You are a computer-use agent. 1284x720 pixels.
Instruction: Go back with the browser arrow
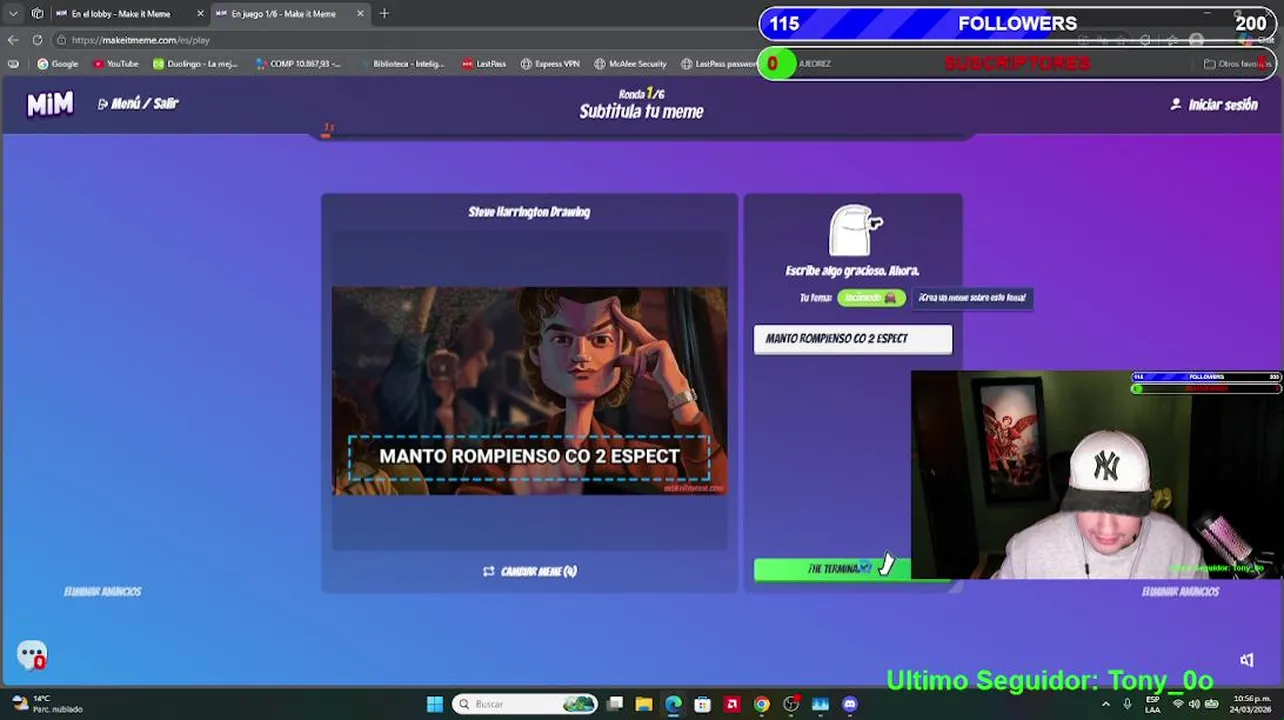tap(13, 40)
